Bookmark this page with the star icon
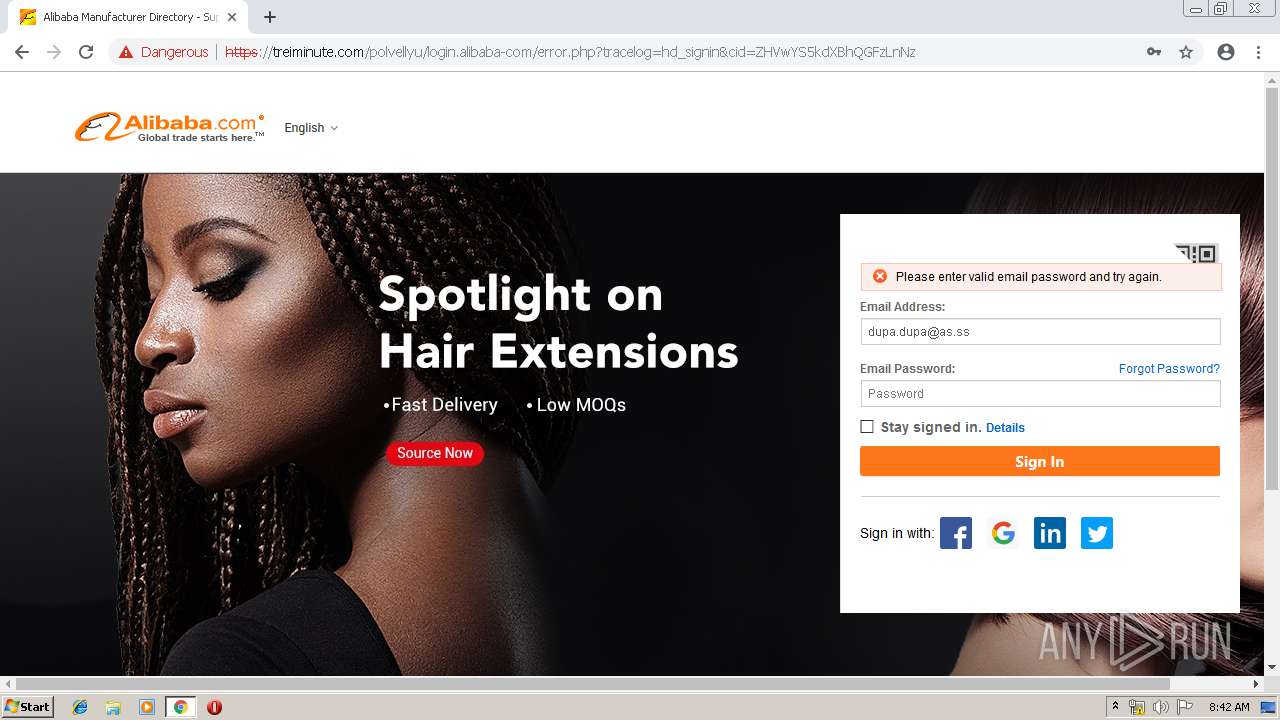This screenshot has height=720, width=1280. 1186,52
